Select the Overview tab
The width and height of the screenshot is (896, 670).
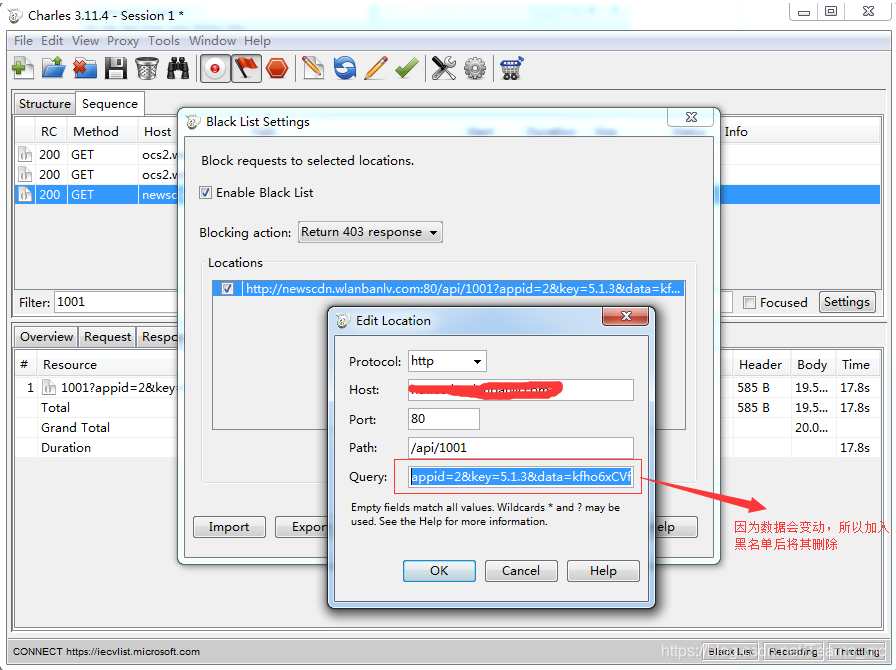point(46,337)
